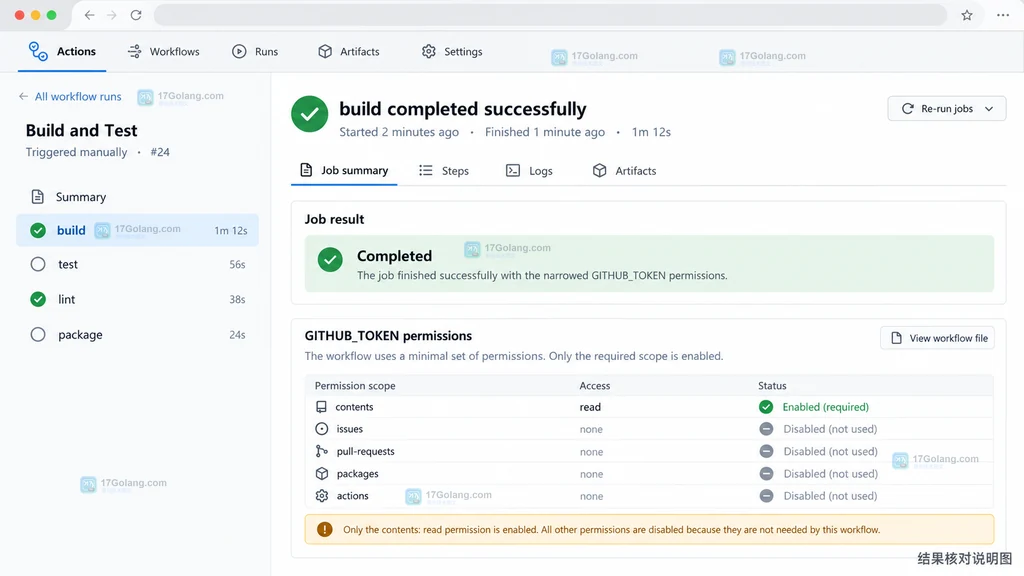This screenshot has height=576, width=1024.
Task: Click the issues scope icon
Action: coord(321,429)
